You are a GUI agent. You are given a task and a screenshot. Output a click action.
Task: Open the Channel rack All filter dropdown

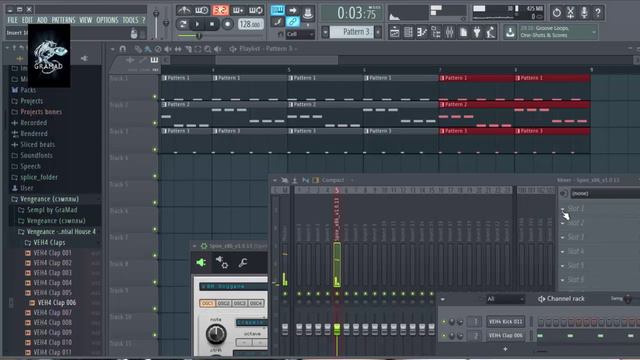pos(505,299)
